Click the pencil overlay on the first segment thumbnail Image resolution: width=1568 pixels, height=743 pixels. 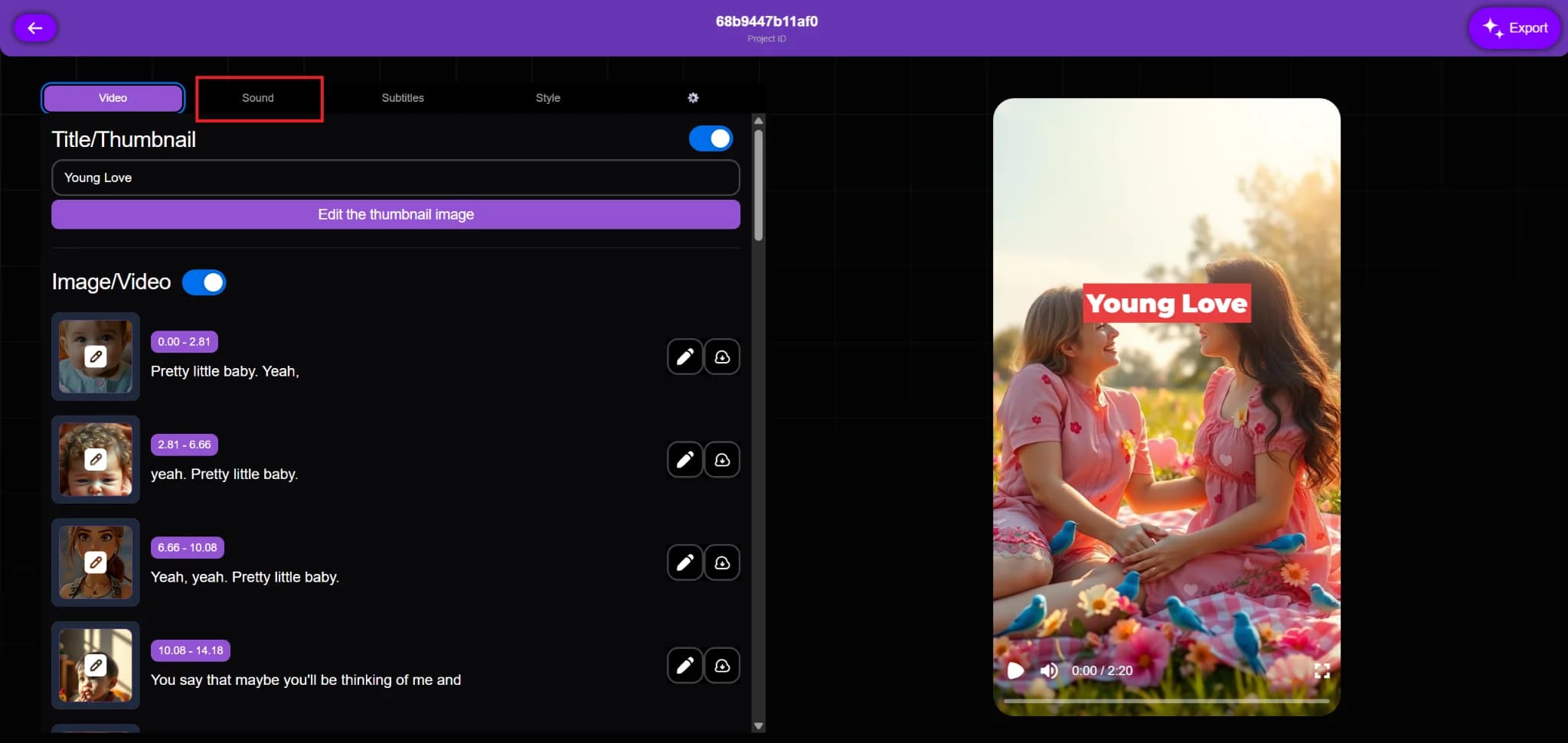(95, 357)
